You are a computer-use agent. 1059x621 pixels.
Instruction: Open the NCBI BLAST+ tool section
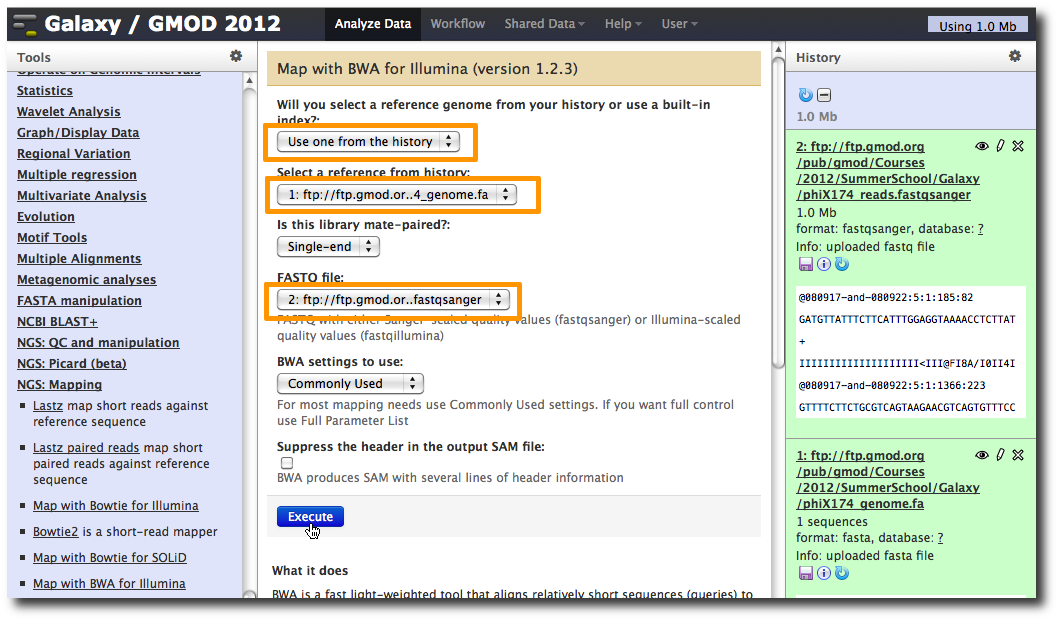[x=57, y=322]
